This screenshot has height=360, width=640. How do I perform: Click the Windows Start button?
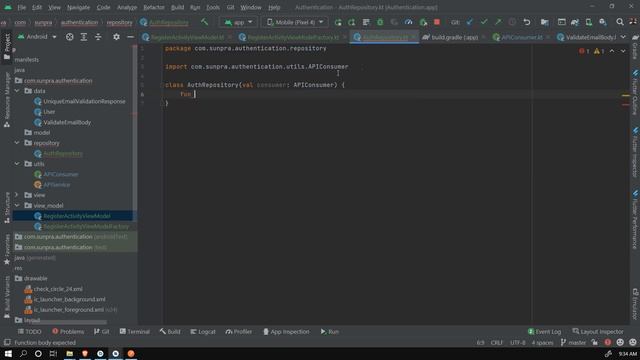8,353
